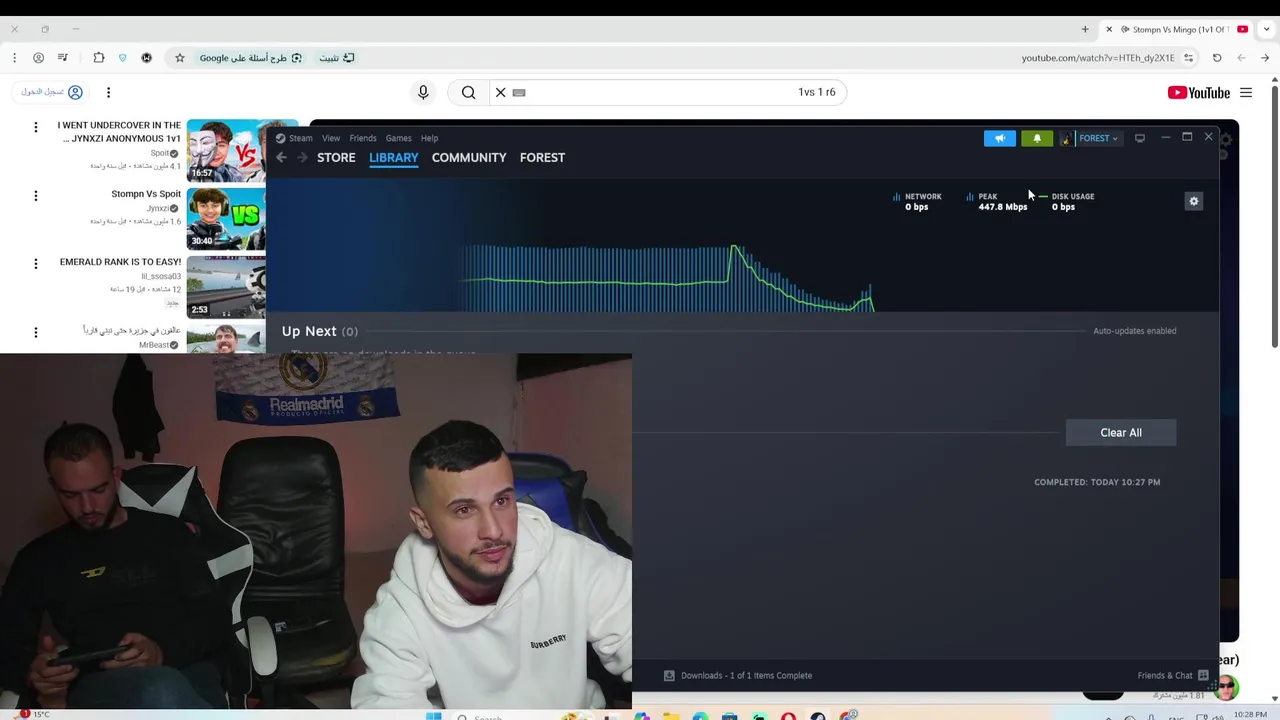1280x720 pixels.
Task: Open the LIBRARY tab in Steam
Action: (393, 157)
